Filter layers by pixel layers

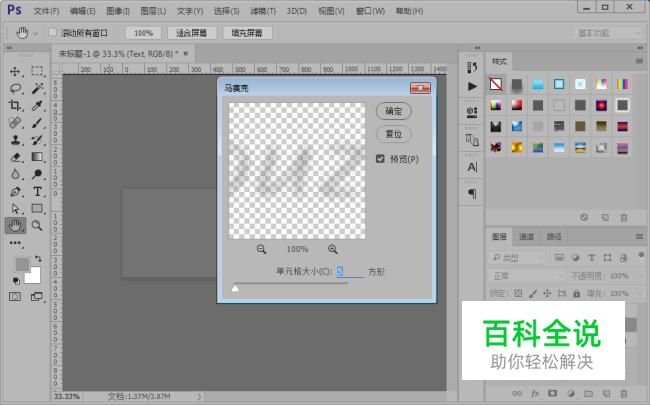point(560,258)
